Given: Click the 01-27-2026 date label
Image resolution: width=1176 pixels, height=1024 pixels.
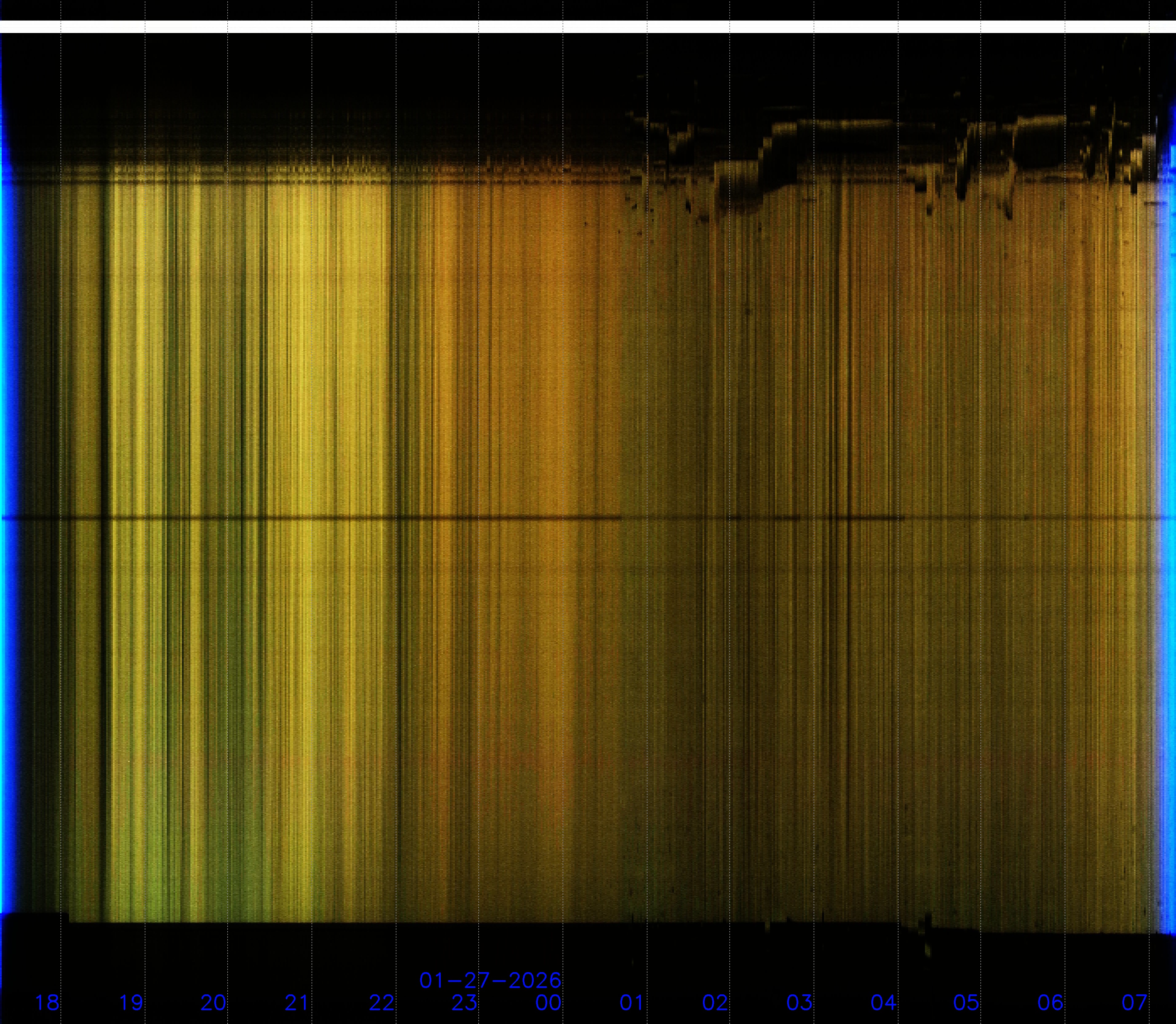Looking at the screenshot, I should (x=490, y=981).
